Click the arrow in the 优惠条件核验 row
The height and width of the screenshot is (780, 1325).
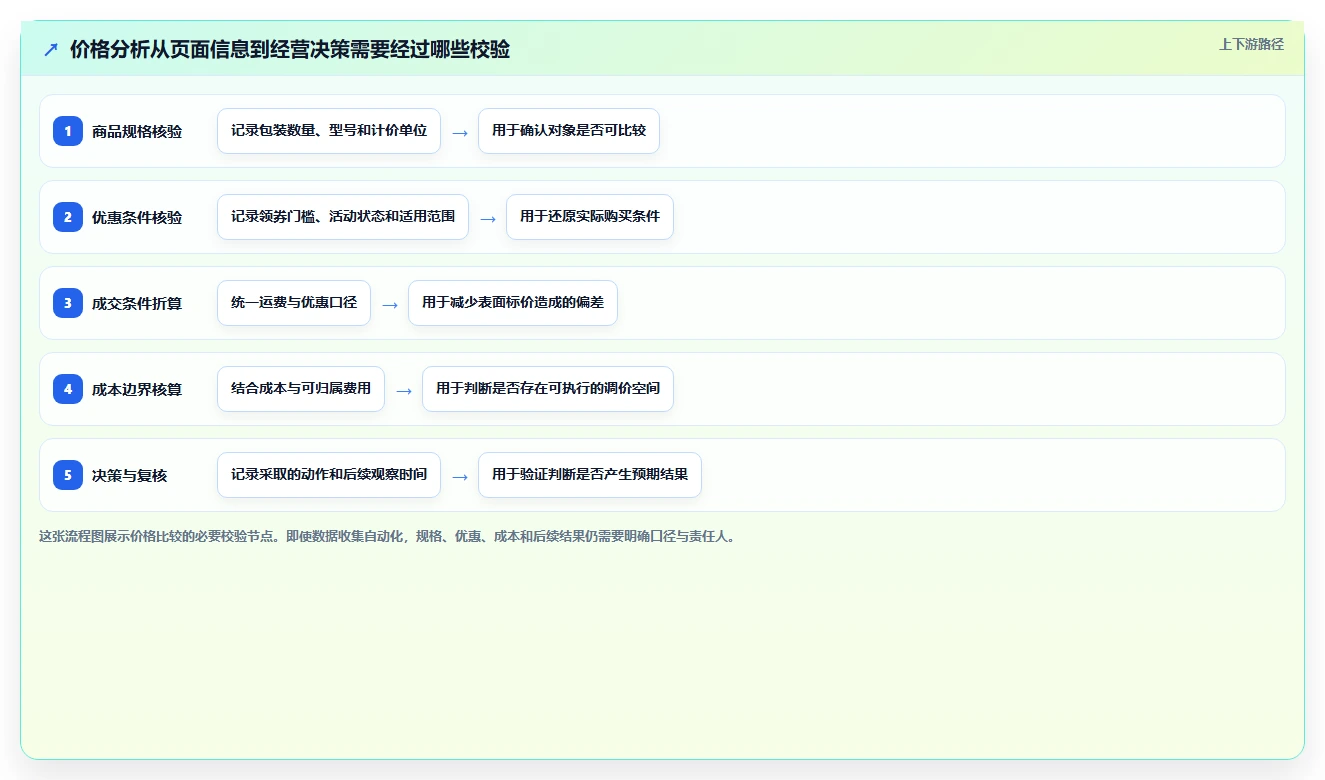[x=488, y=218]
